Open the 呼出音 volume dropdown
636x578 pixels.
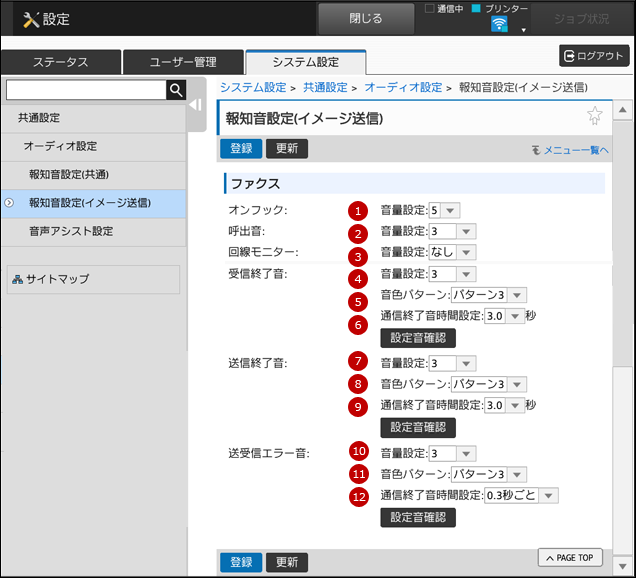(x=452, y=232)
